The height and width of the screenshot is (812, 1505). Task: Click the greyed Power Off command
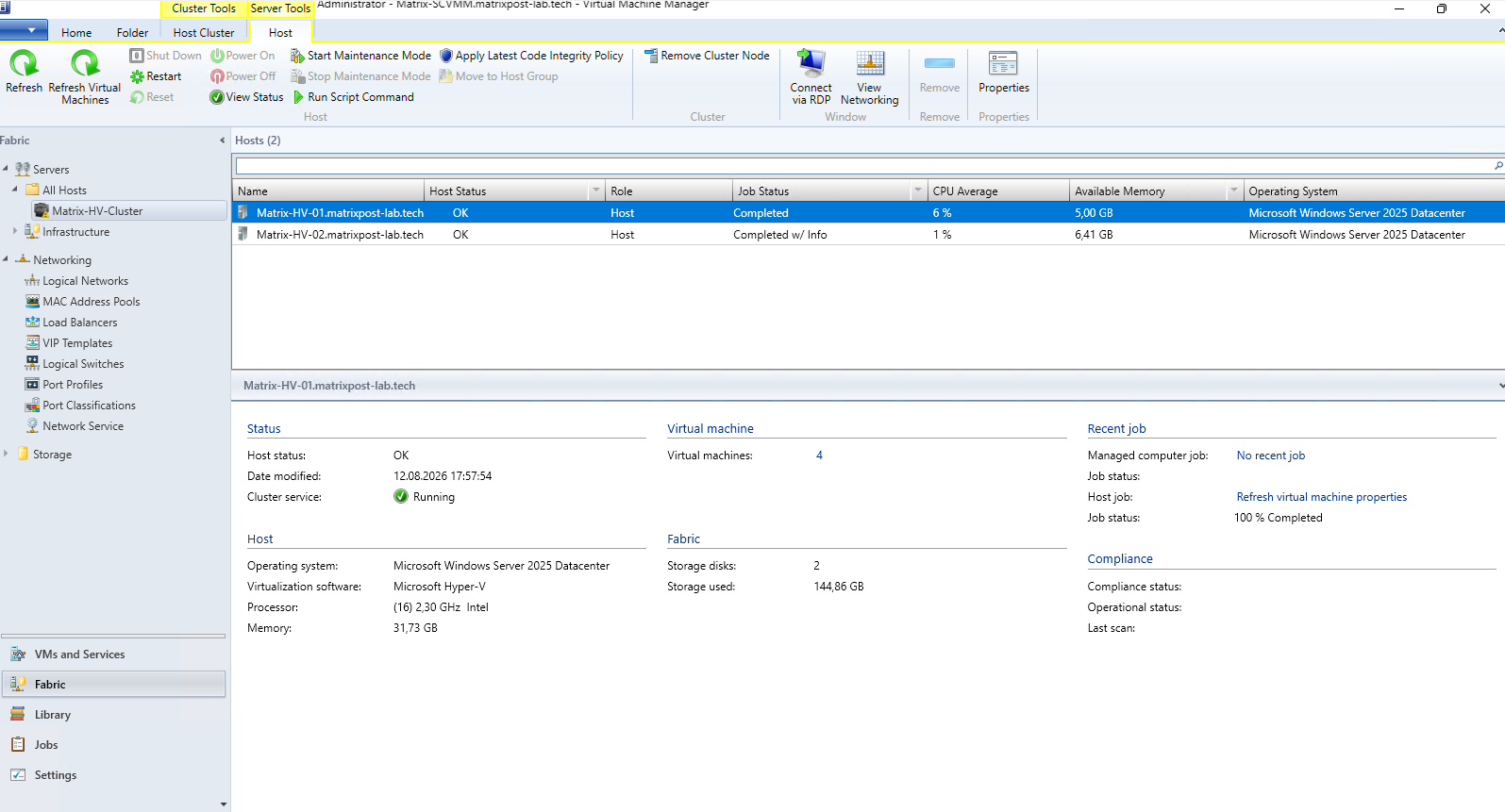tap(243, 76)
